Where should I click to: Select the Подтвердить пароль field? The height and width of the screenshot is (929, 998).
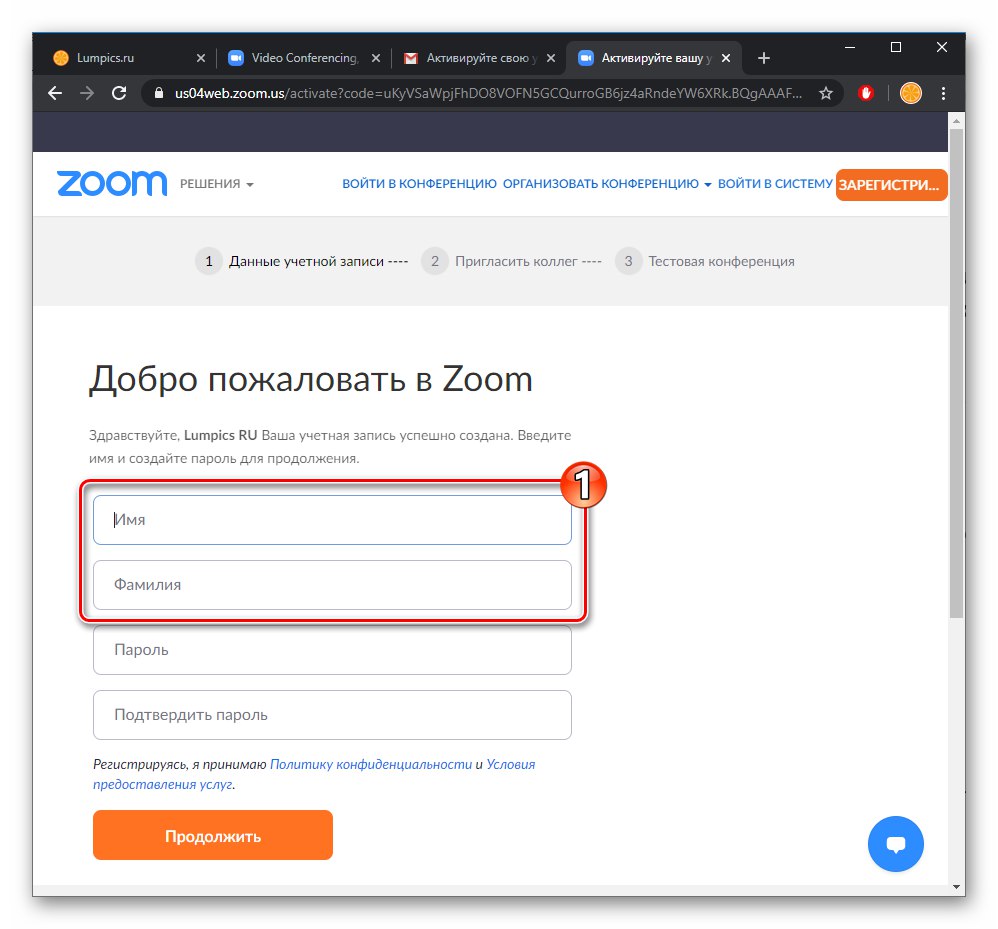pos(332,715)
